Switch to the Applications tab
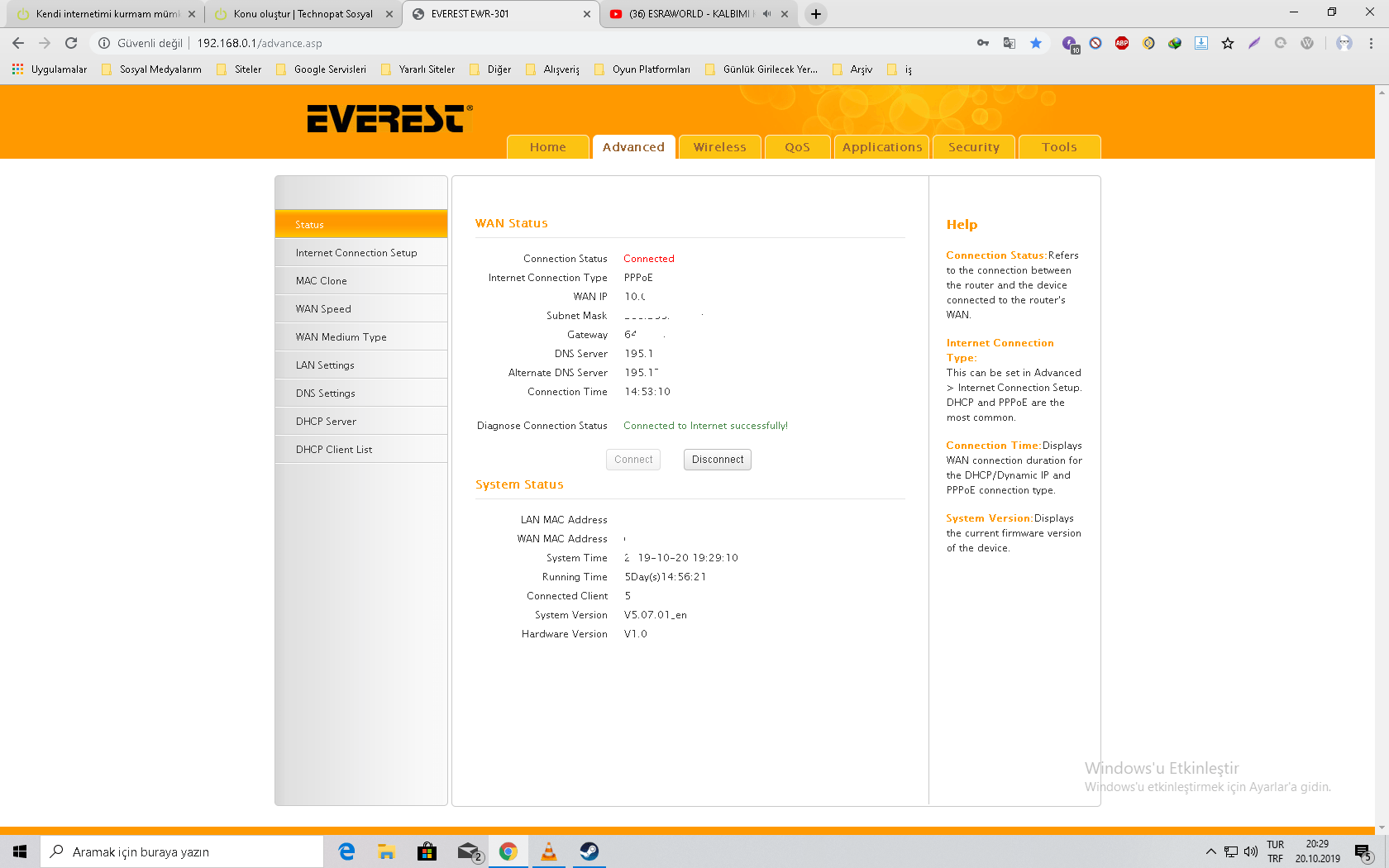Screen dimensions: 1389x868 [881, 146]
